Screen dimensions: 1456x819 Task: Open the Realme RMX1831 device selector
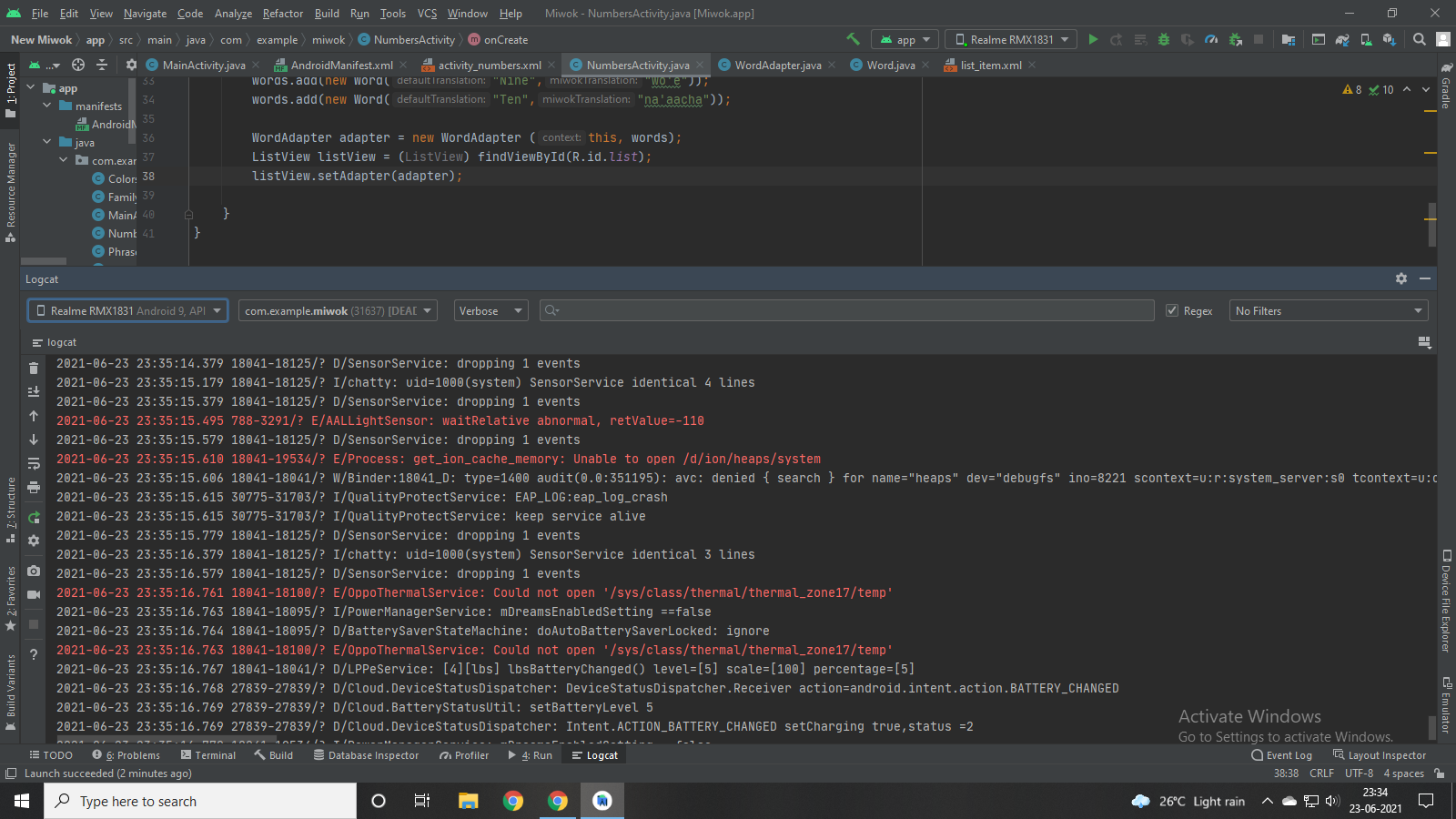126,310
